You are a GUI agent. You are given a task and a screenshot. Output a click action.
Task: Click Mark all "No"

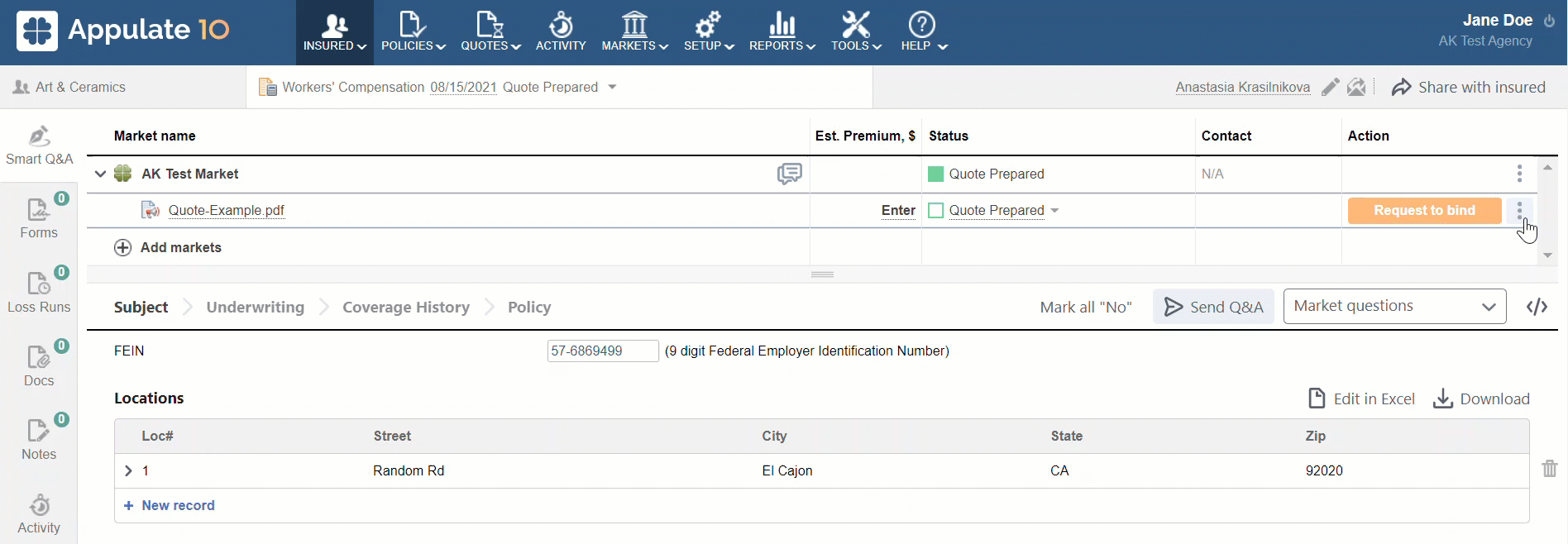point(1086,307)
